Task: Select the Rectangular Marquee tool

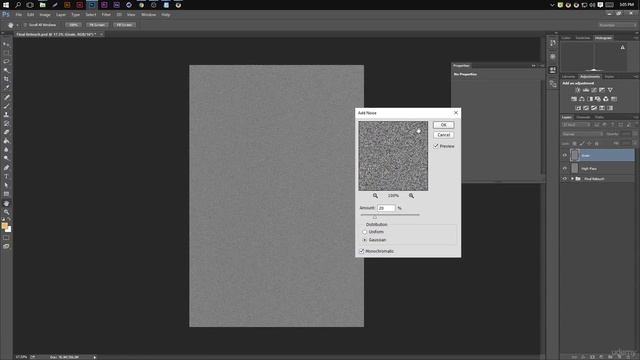Action: click(x=6, y=53)
